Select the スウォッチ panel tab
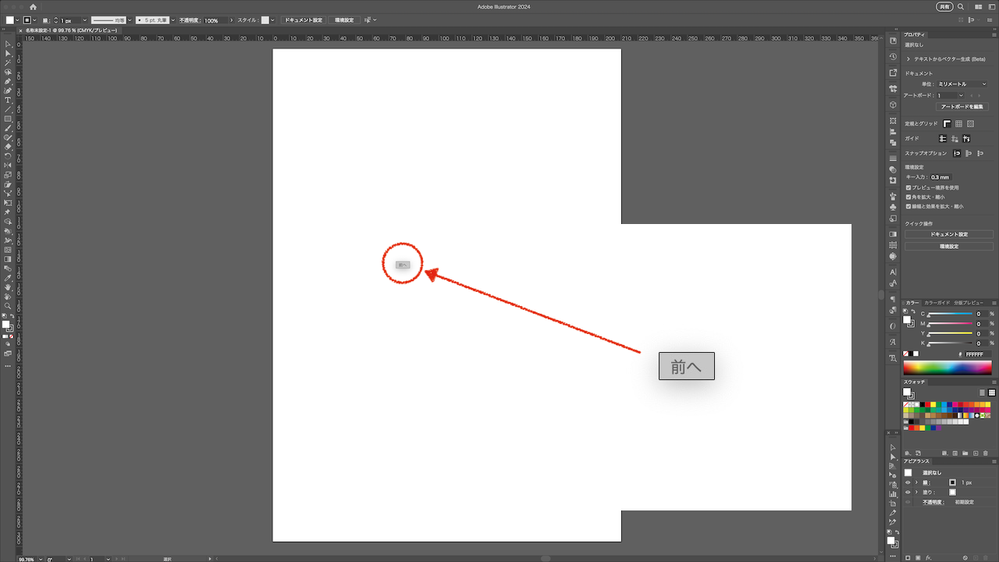This screenshot has width=999, height=562. point(914,382)
